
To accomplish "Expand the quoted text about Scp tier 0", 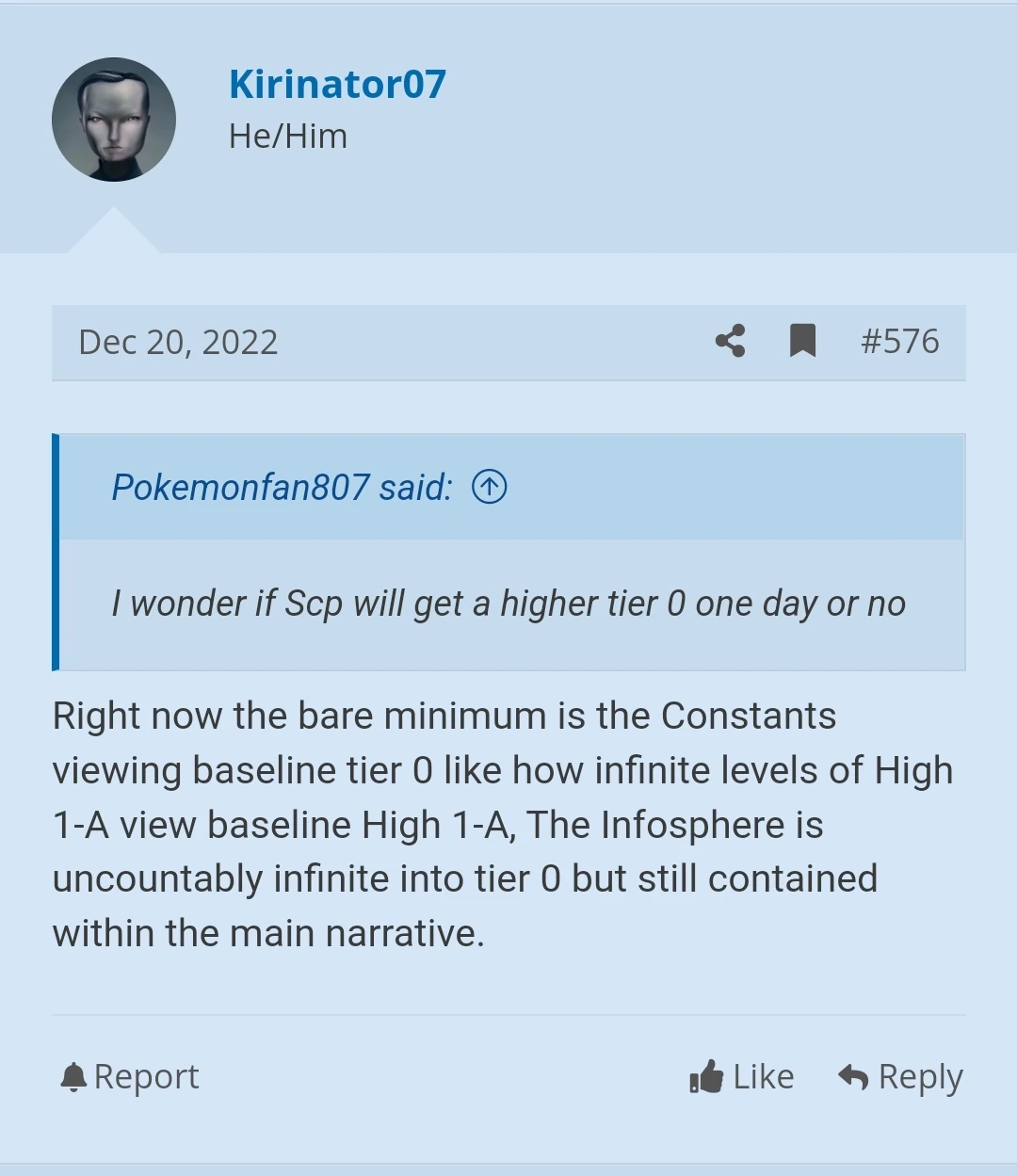I will pos(508,604).
